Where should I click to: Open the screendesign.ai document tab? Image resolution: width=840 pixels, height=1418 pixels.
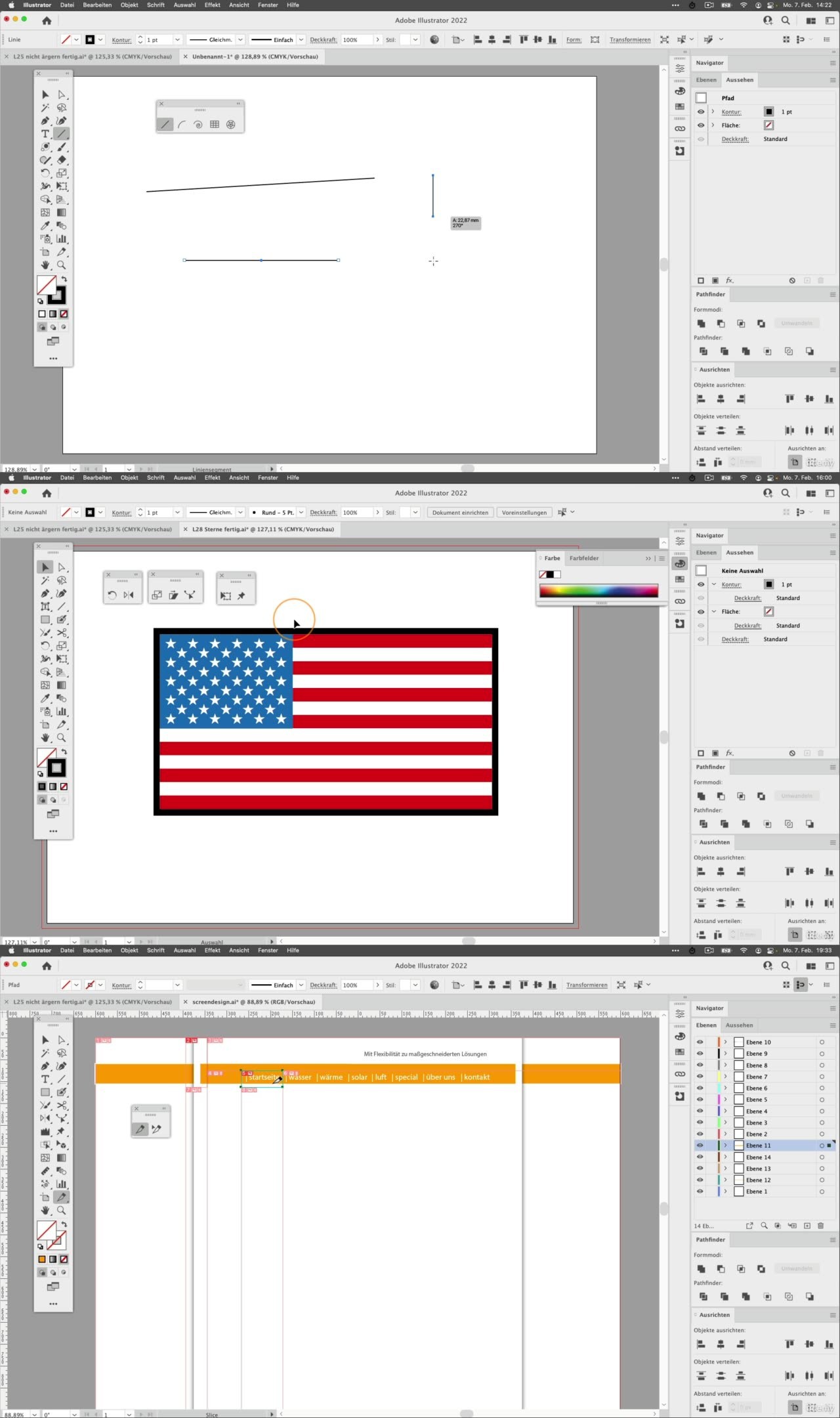pyautogui.click(x=253, y=1002)
